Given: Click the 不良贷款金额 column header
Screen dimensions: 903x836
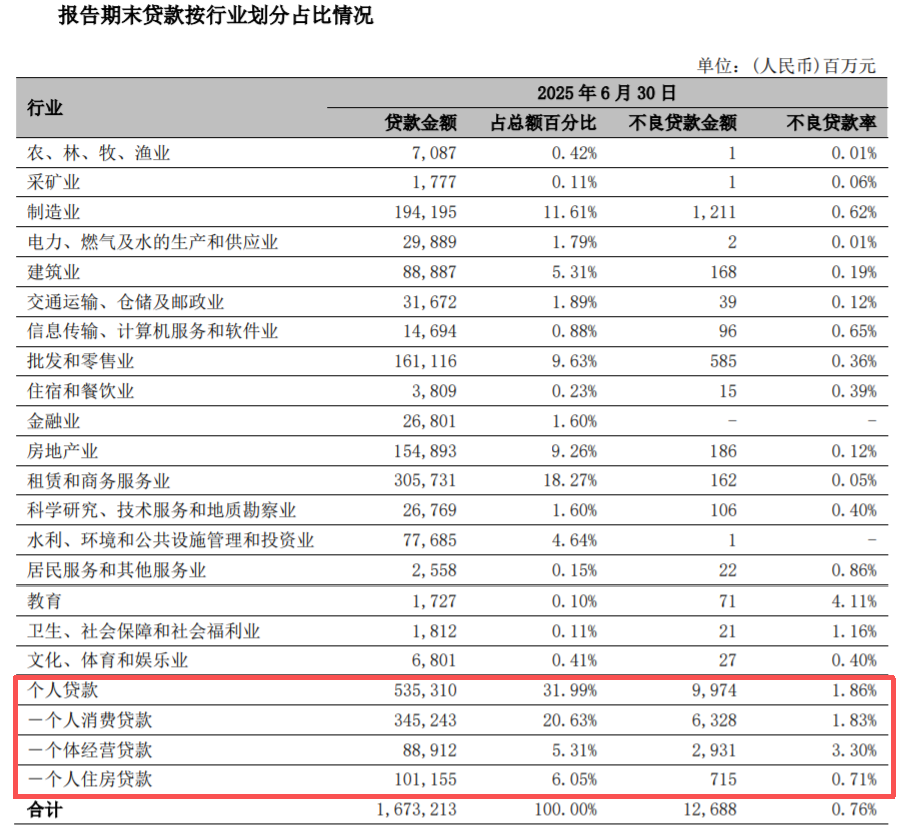Looking at the screenshot, I should [683, 123].
